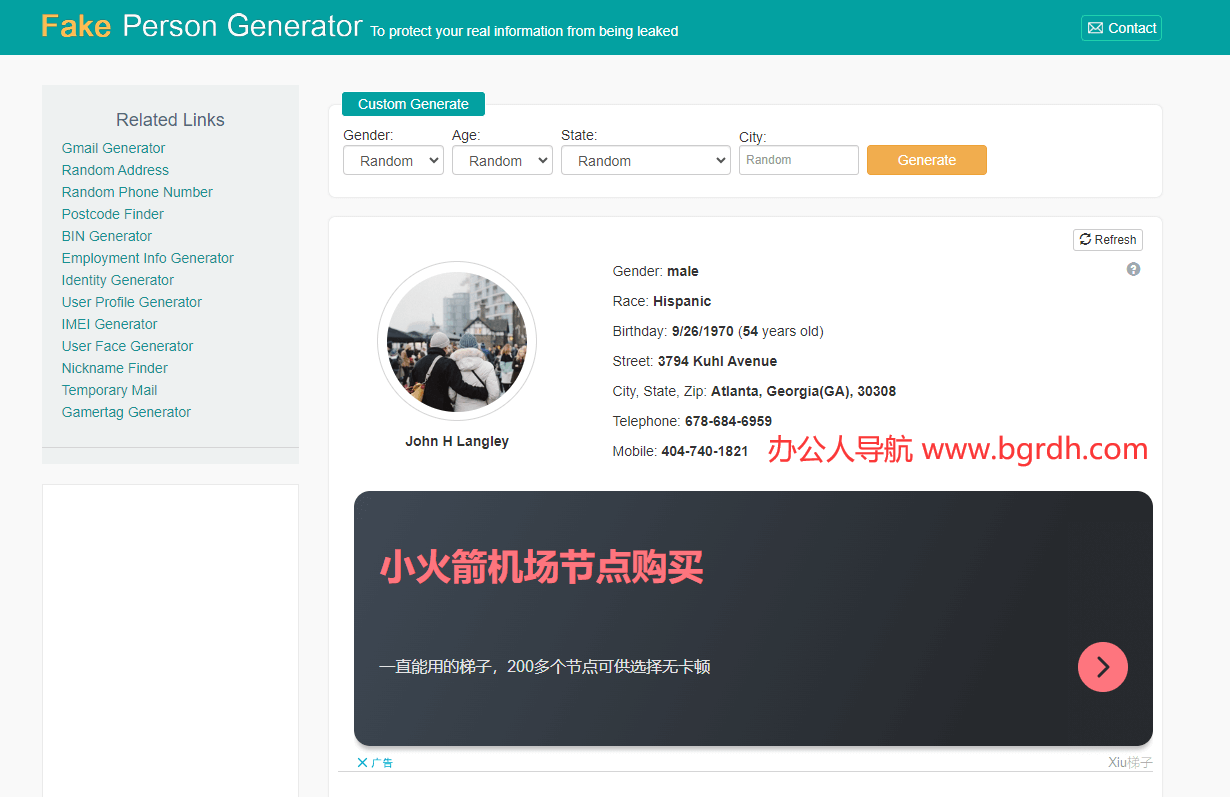Click inside the City input field

[798, 160]
